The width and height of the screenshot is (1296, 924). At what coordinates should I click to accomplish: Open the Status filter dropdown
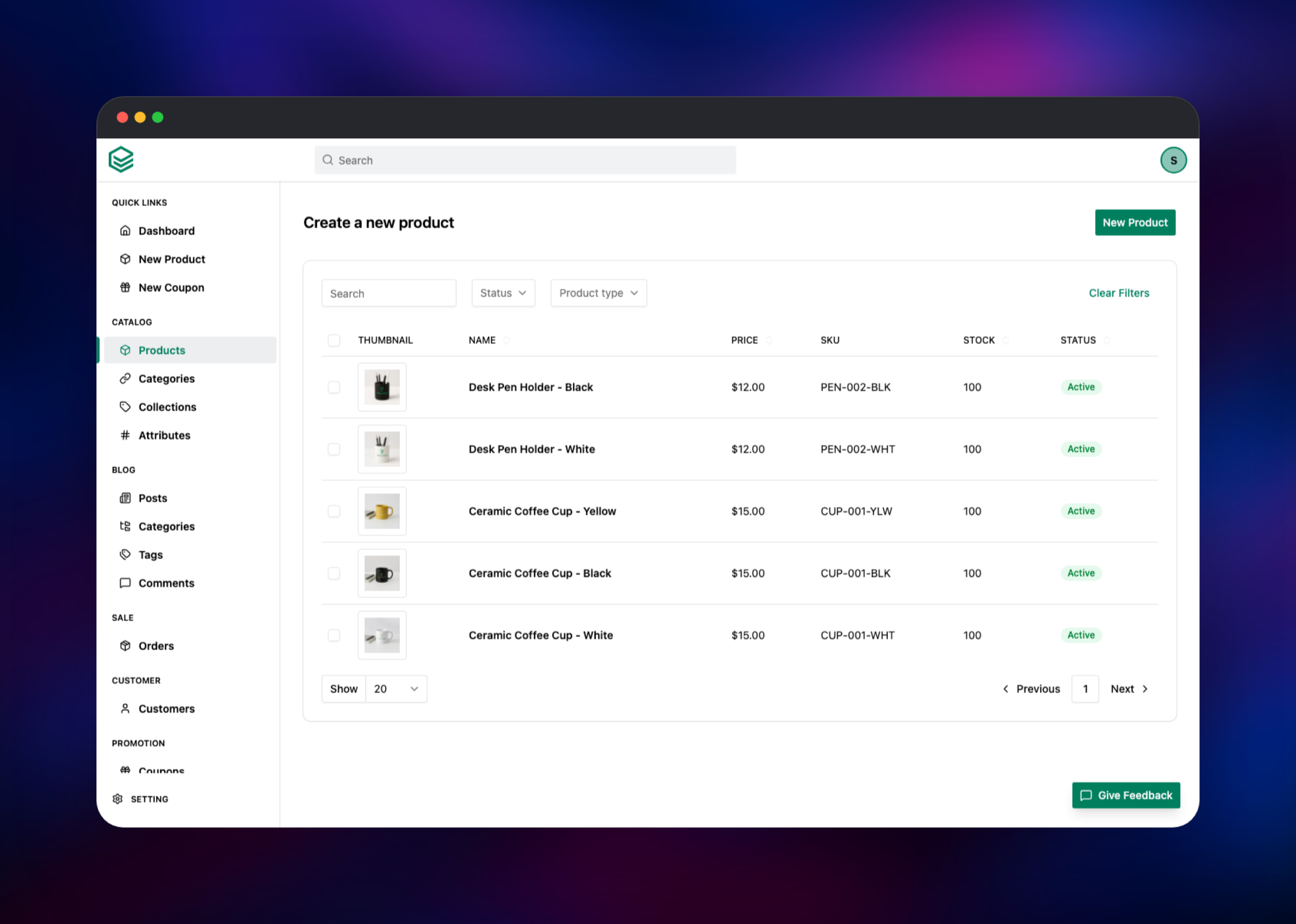pyautogui.click(x=503, y=293)
